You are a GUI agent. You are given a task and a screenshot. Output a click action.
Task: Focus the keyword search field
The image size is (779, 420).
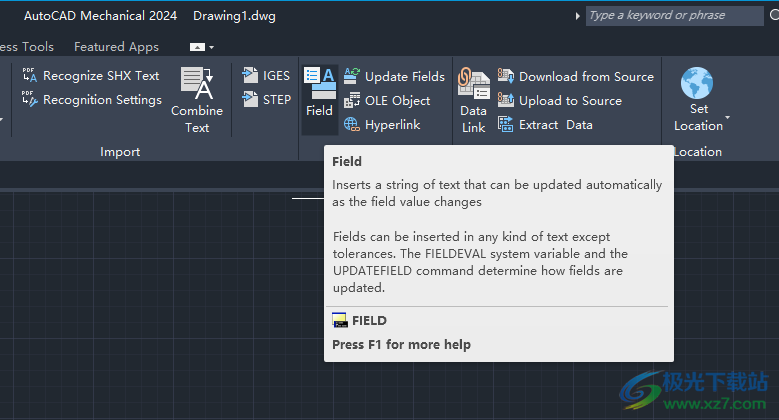pyautogui.click(x=674, y=15)
